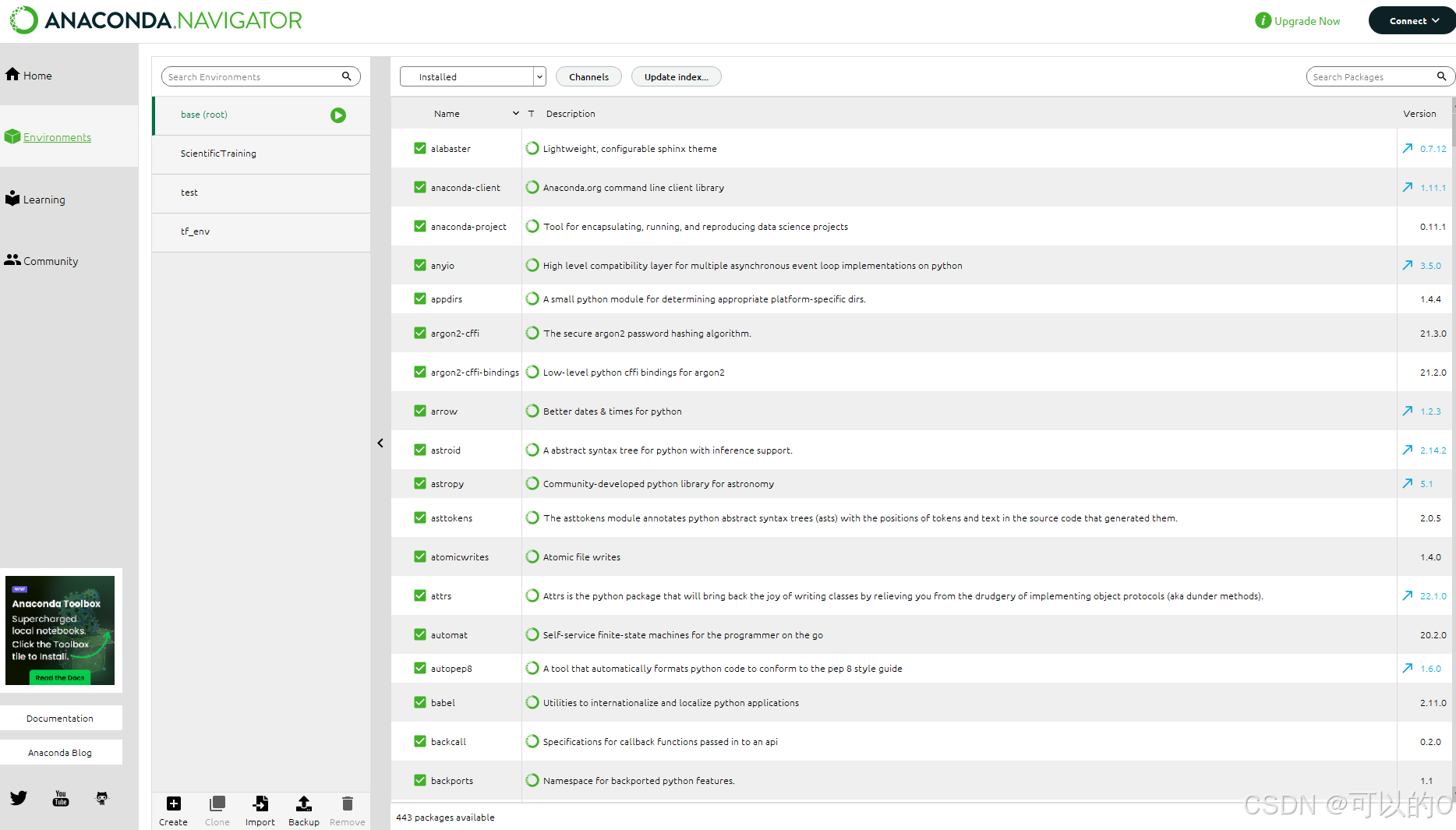Click the Learning icon in sidebar

click(12, 198)
